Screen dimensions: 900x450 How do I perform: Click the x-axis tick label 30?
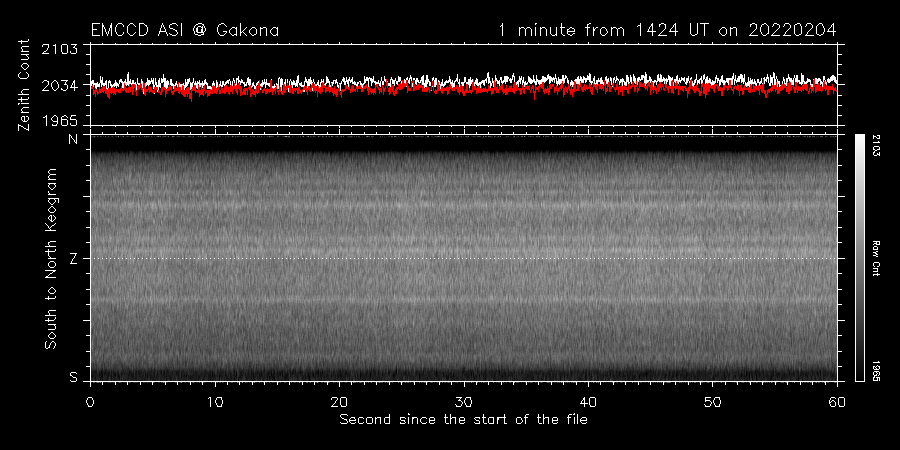tap(464, 401)
